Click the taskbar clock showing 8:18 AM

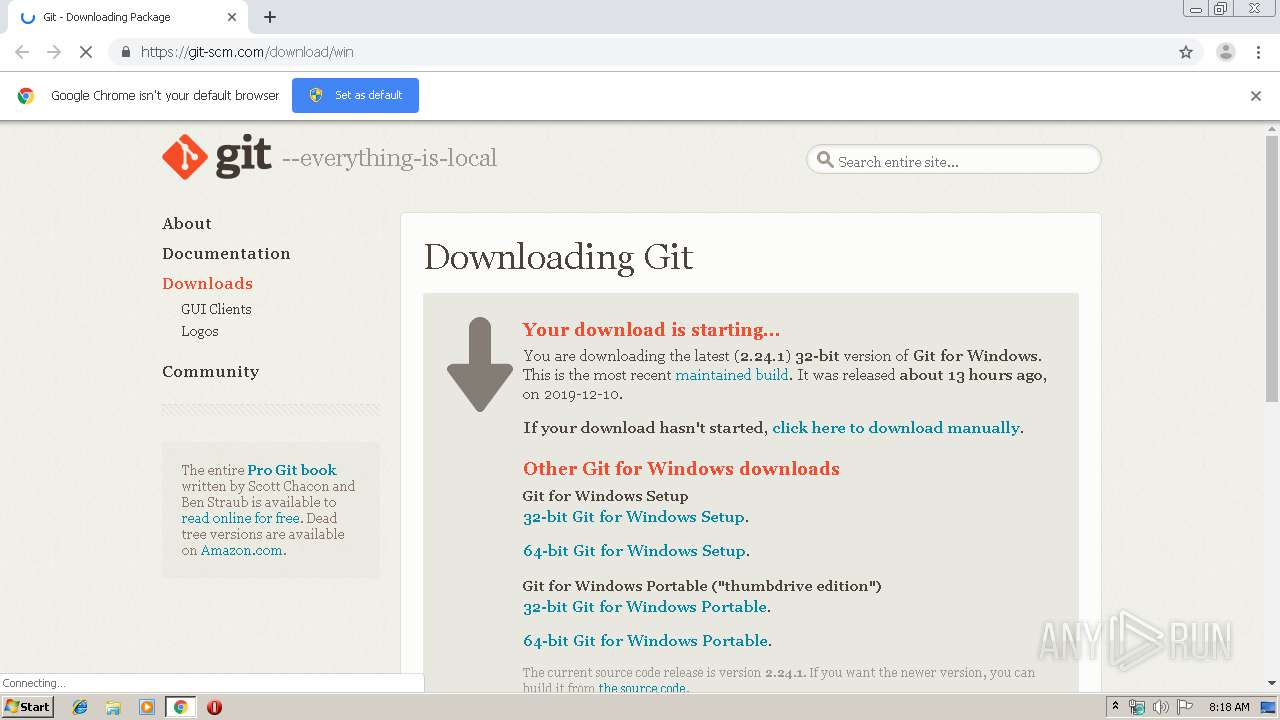tap(1229, 707)
